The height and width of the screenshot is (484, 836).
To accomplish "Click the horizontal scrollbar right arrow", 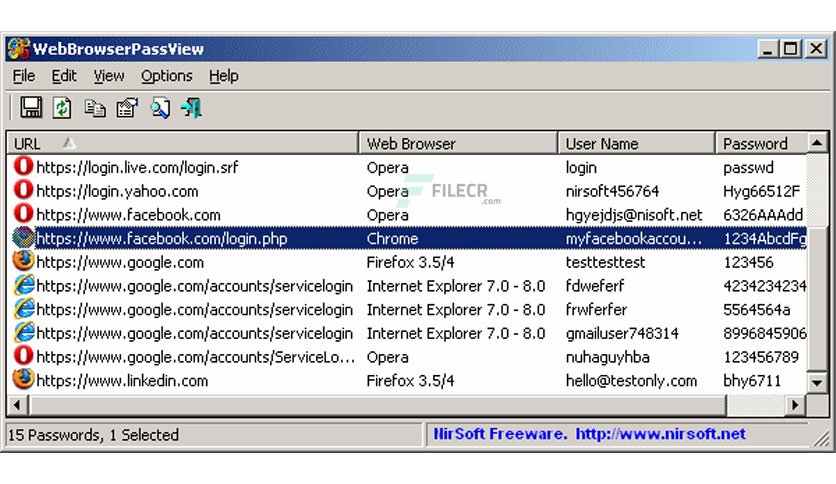I will [x=796, y=405].
